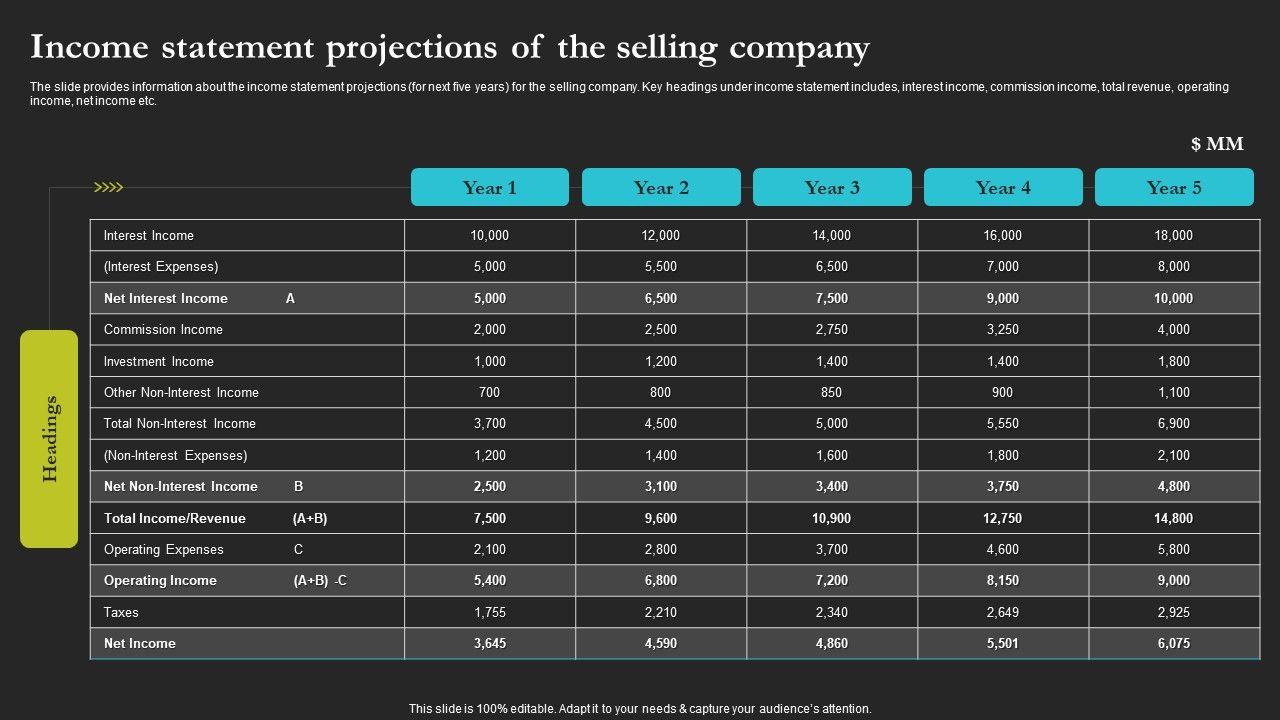Click the slide description paragraph

[630, 94]
